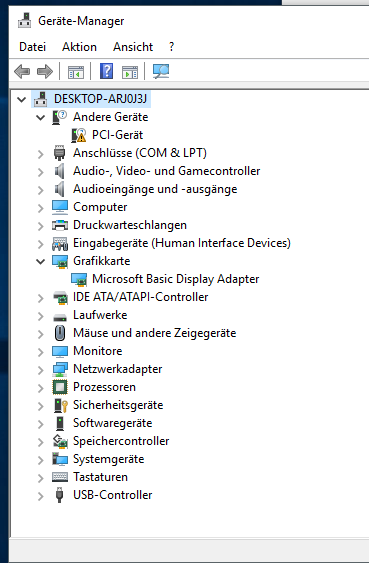Screen dimensions: 369x563
Task: Collapse the Andere Geräte node
Action: pos(41,117)
